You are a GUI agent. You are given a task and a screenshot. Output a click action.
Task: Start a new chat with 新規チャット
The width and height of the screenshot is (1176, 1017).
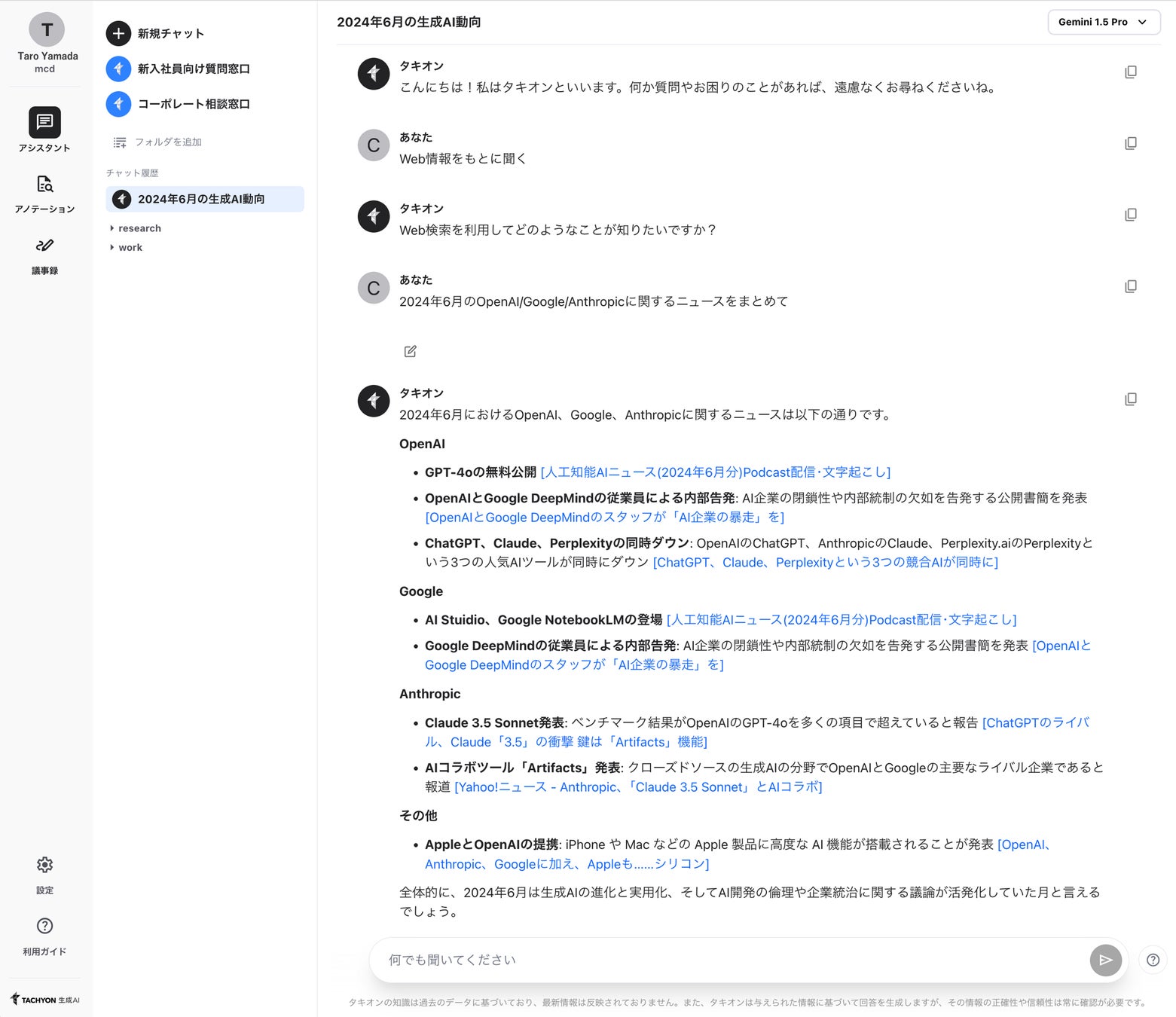(156, 33)
